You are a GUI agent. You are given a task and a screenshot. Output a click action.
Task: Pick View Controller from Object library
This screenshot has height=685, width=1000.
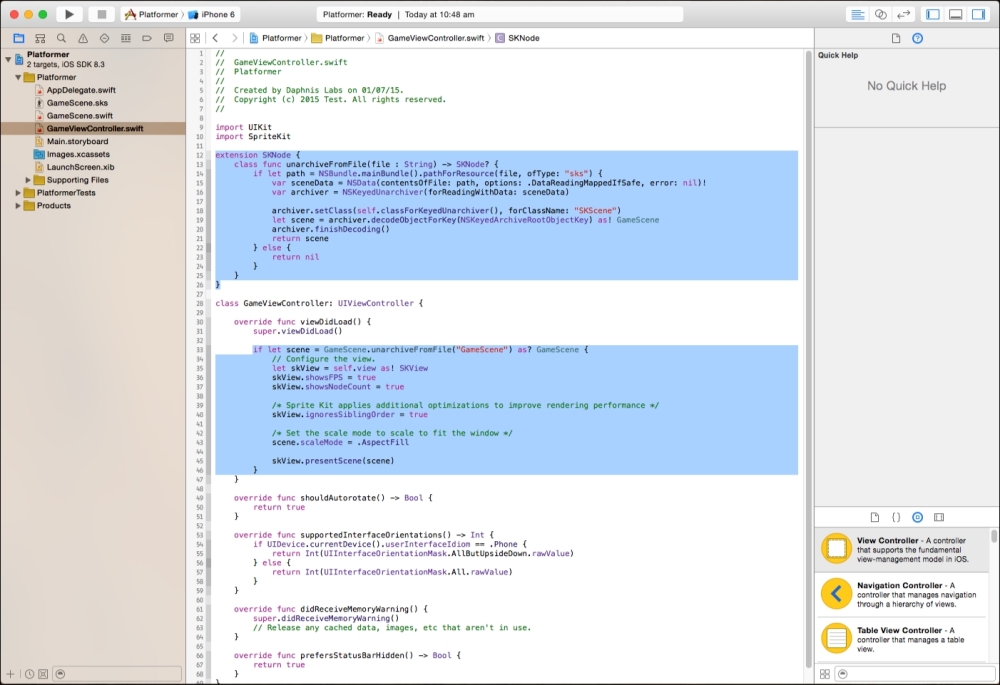click(902, 549)
